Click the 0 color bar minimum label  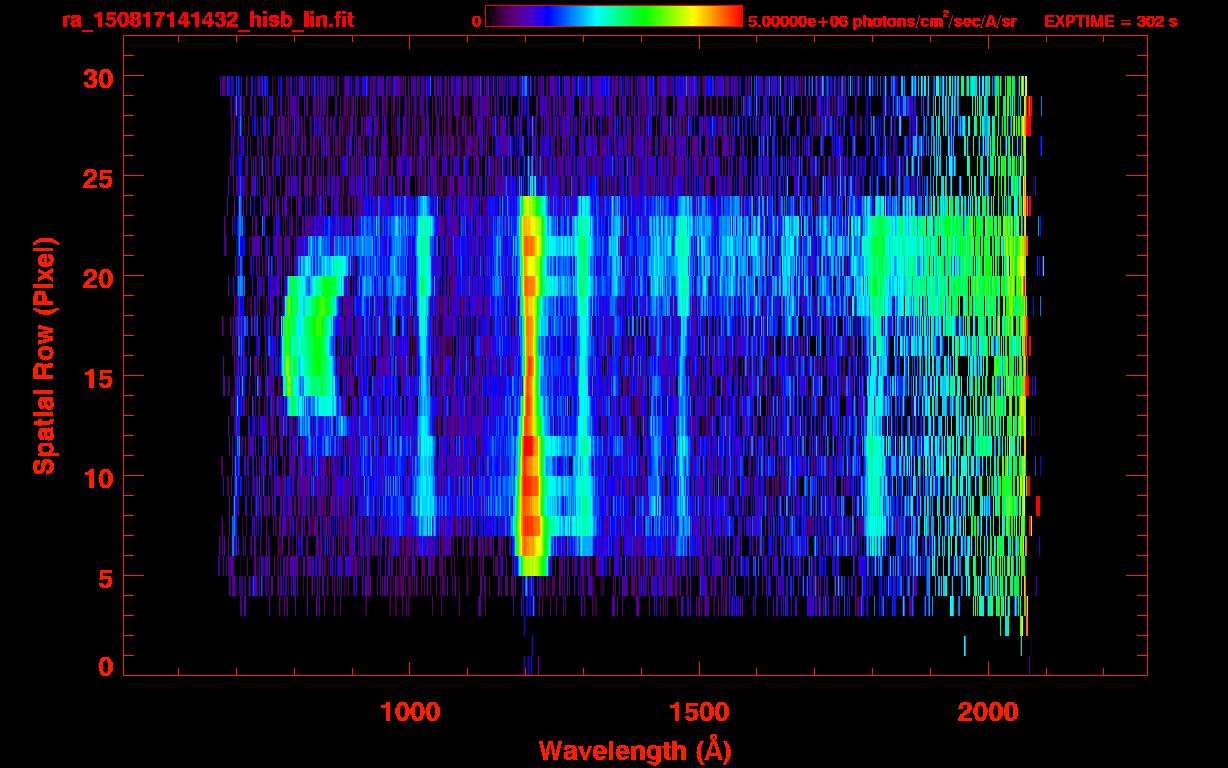pyautogui.click(x=476, y=21)
